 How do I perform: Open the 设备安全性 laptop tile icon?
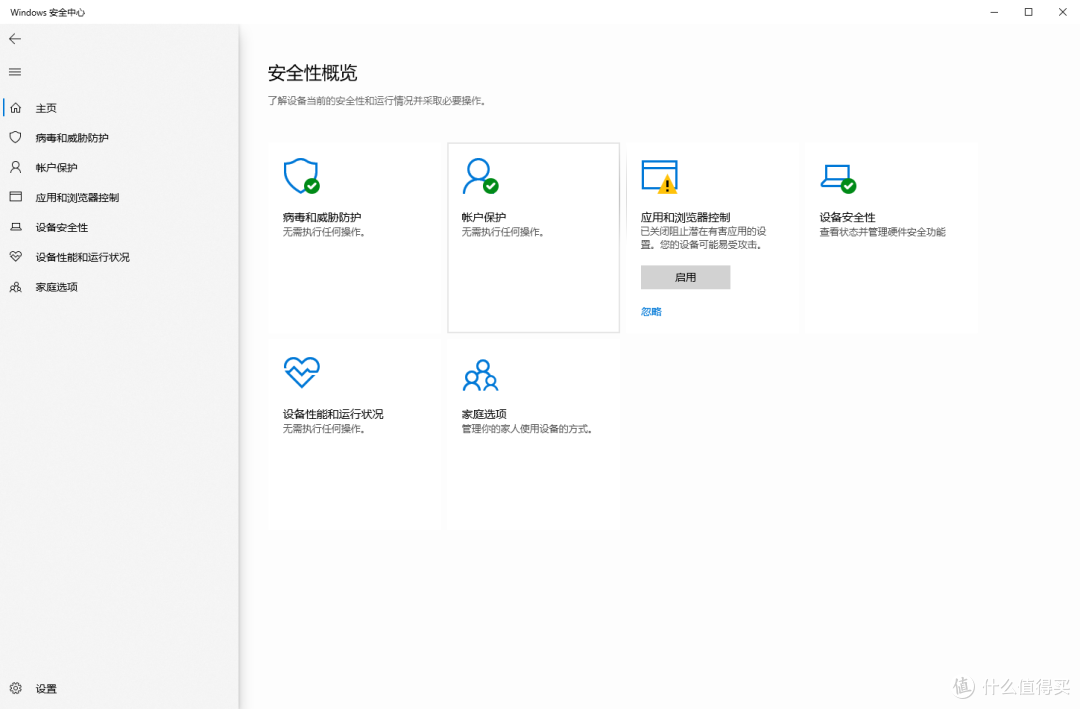(x=838, y=178)
